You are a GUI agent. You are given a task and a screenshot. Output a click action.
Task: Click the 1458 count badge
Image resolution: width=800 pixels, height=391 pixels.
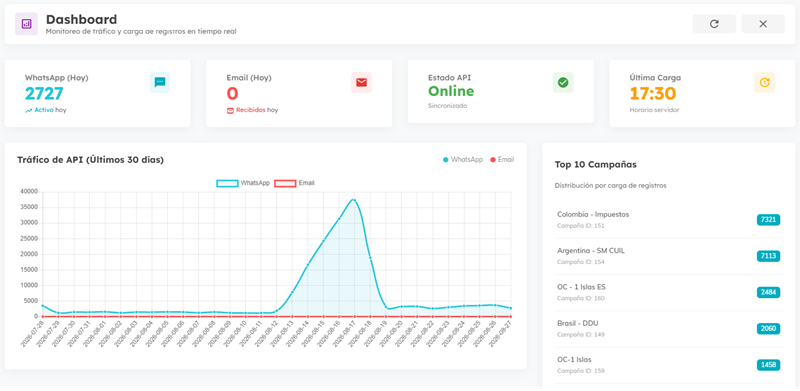pyautogui.click(x=768, y=365)
